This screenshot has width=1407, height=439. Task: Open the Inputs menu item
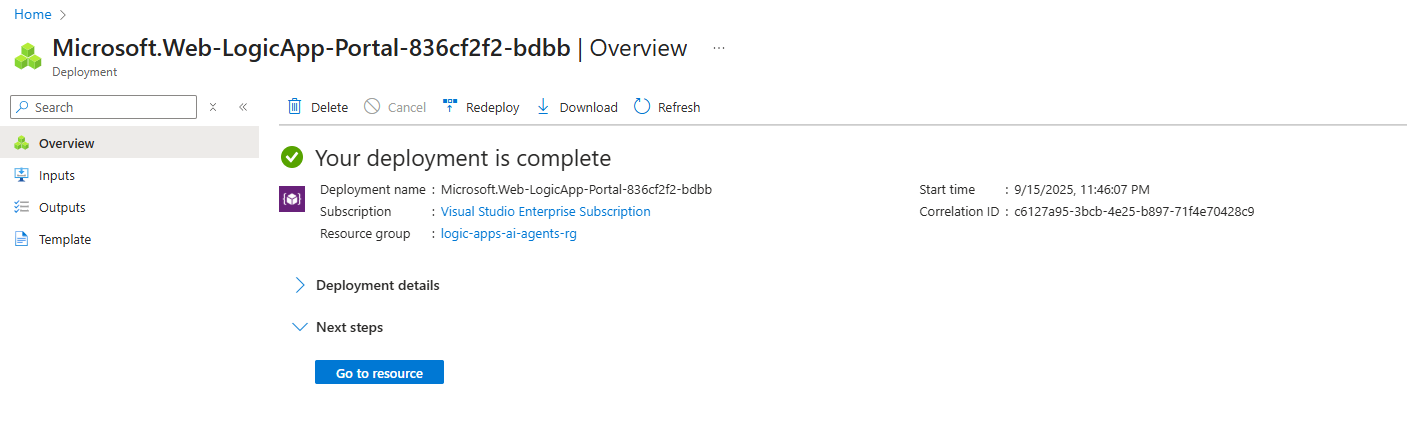57,175
